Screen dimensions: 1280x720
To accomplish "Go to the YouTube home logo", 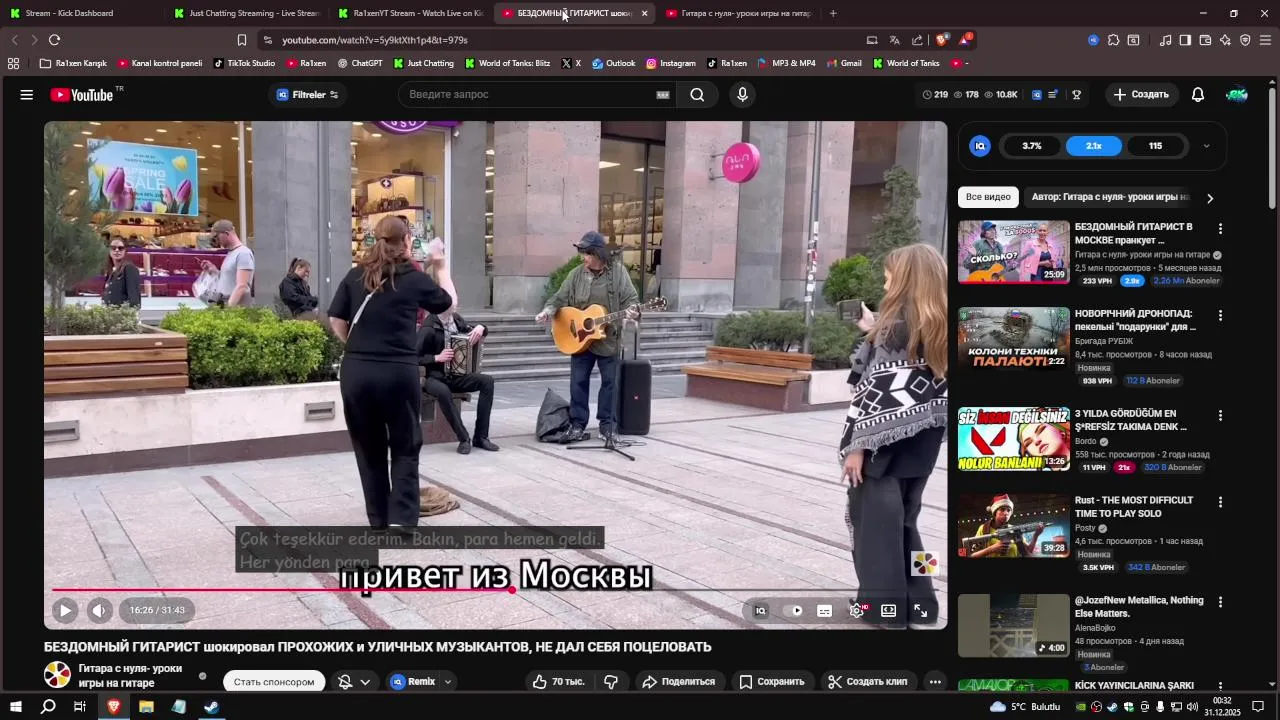I will pos(82,95).
